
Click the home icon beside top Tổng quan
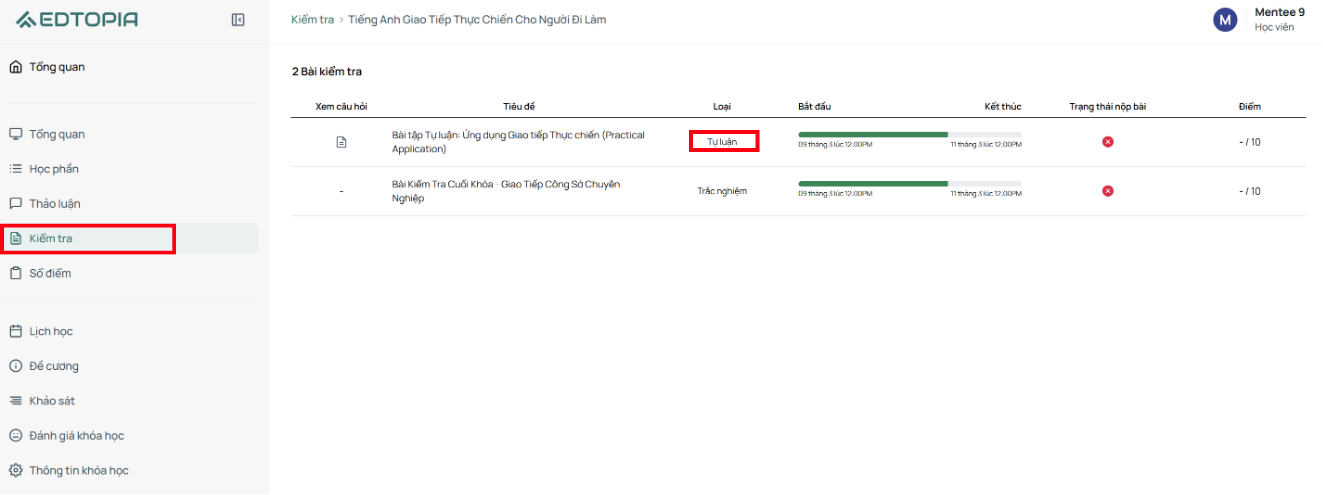click(15, 67)
